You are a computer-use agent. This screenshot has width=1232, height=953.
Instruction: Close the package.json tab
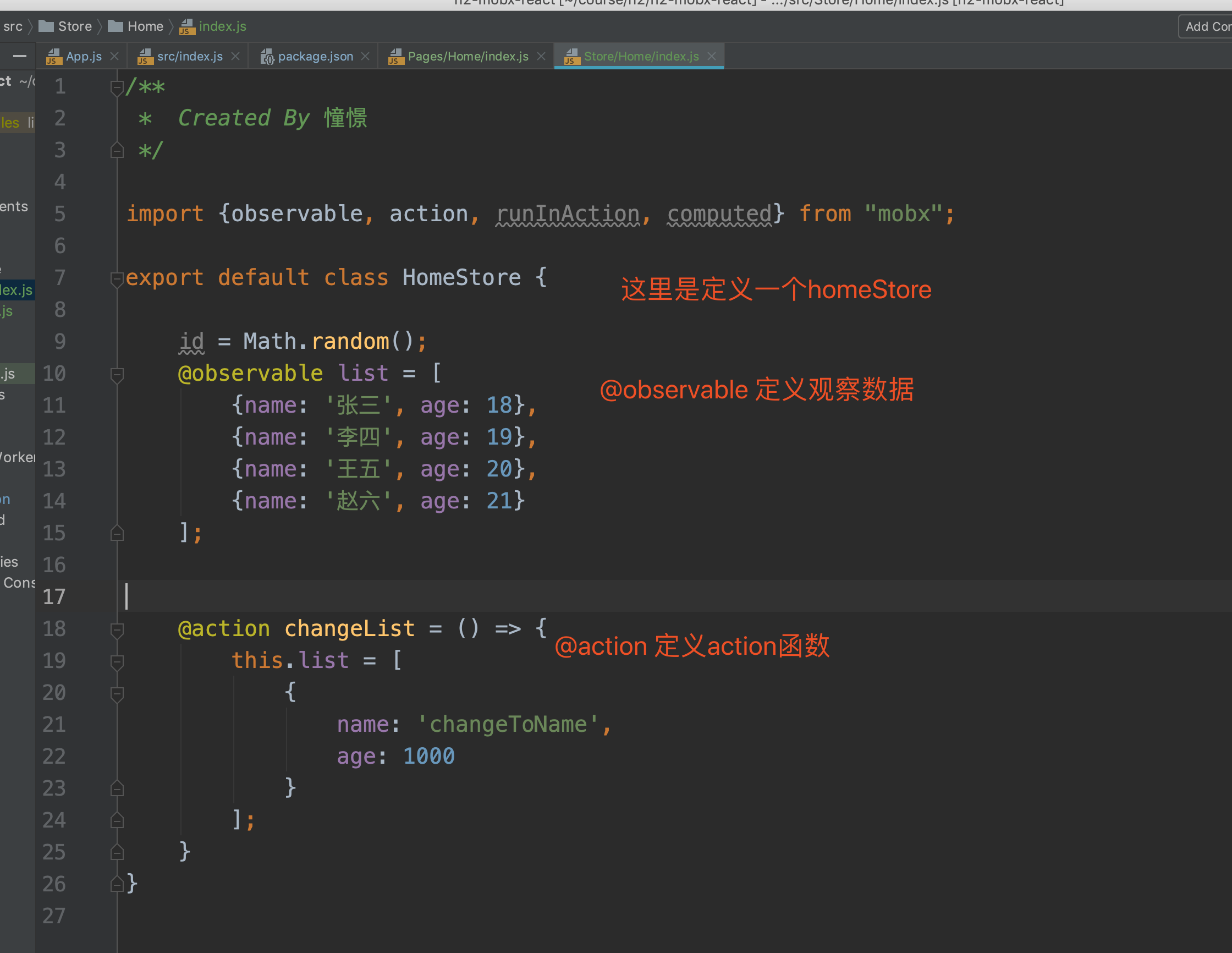tap(365, 57)
